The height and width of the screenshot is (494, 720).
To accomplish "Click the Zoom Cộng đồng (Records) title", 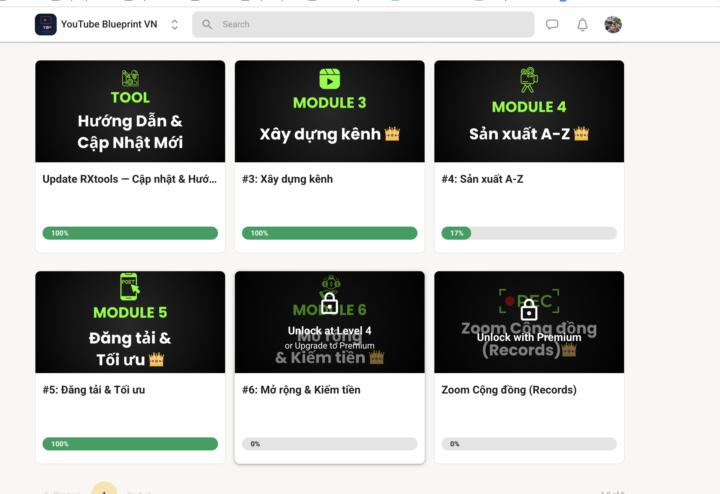I will 509,390.
